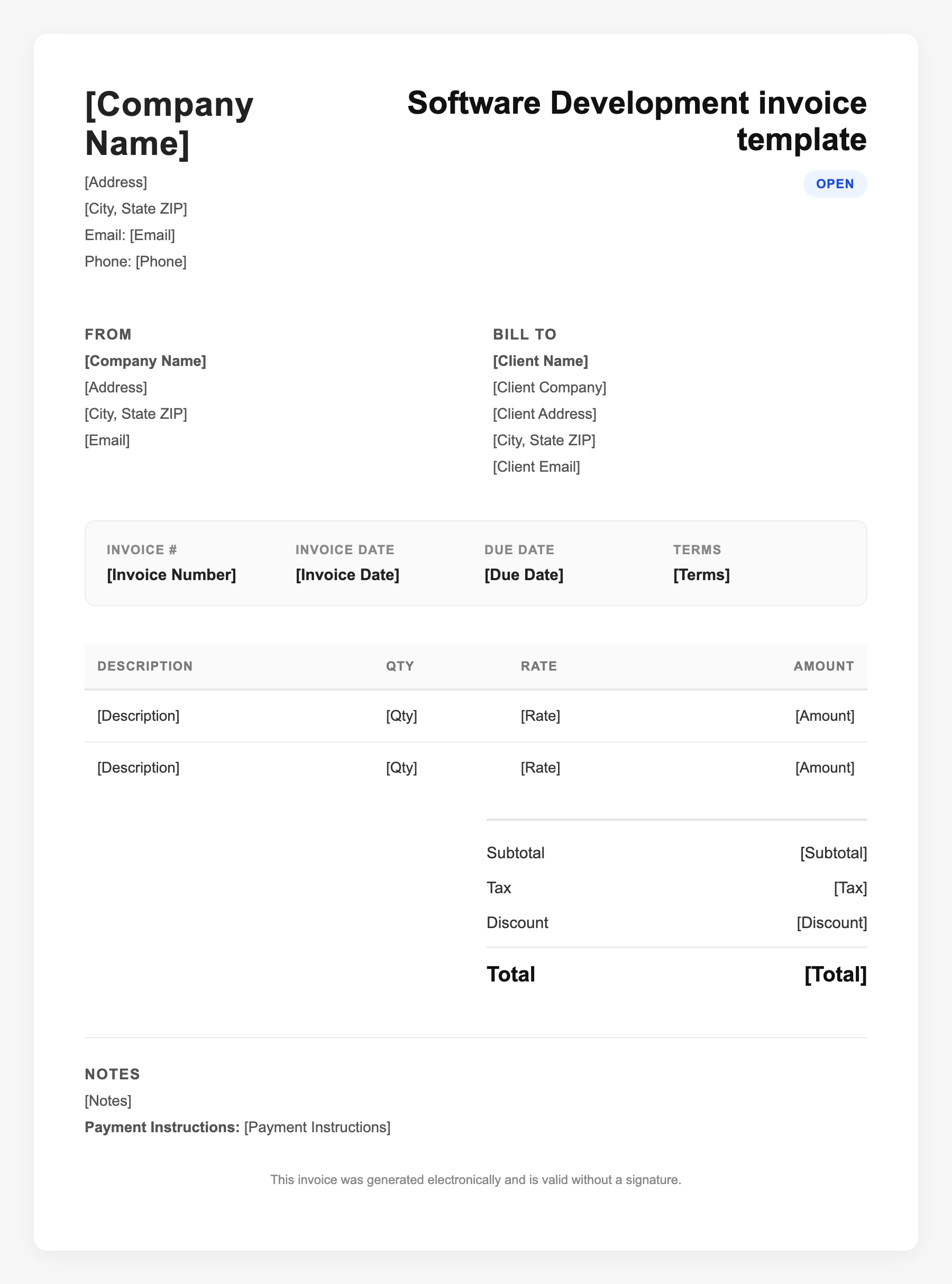
Task: Click the [Payment Instructions] placeholder
Action: click(x=317, y=1127)
